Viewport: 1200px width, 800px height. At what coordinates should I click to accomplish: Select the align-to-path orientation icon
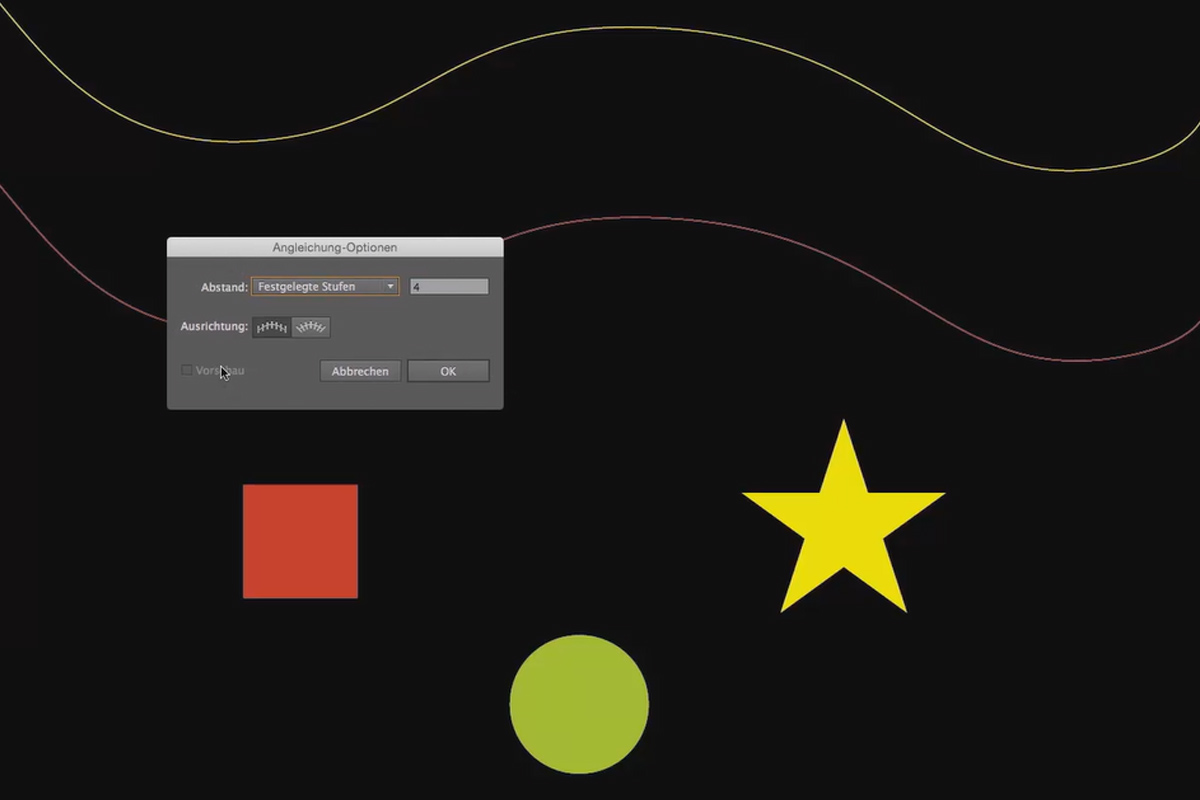click(x=311, y=327)
